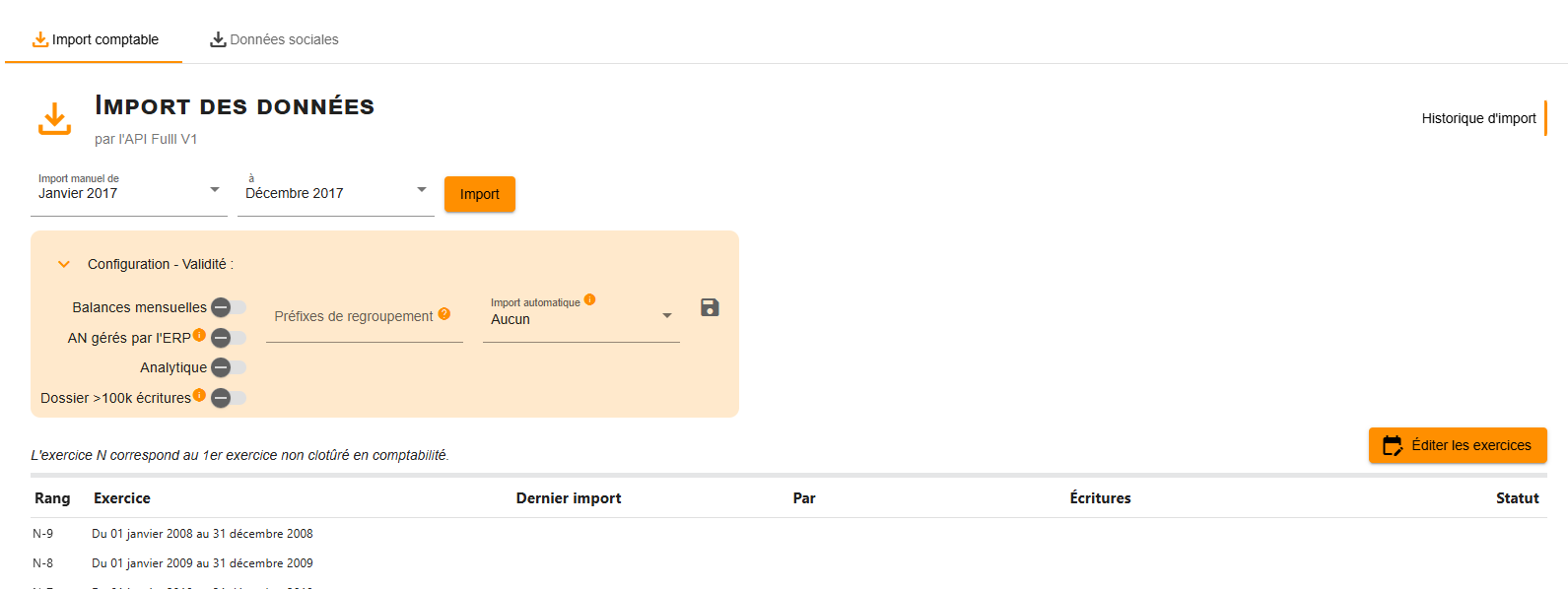Click help icon beside Préfixes de regroupement
The image size is (1568, 589).
tap(444, 314)
